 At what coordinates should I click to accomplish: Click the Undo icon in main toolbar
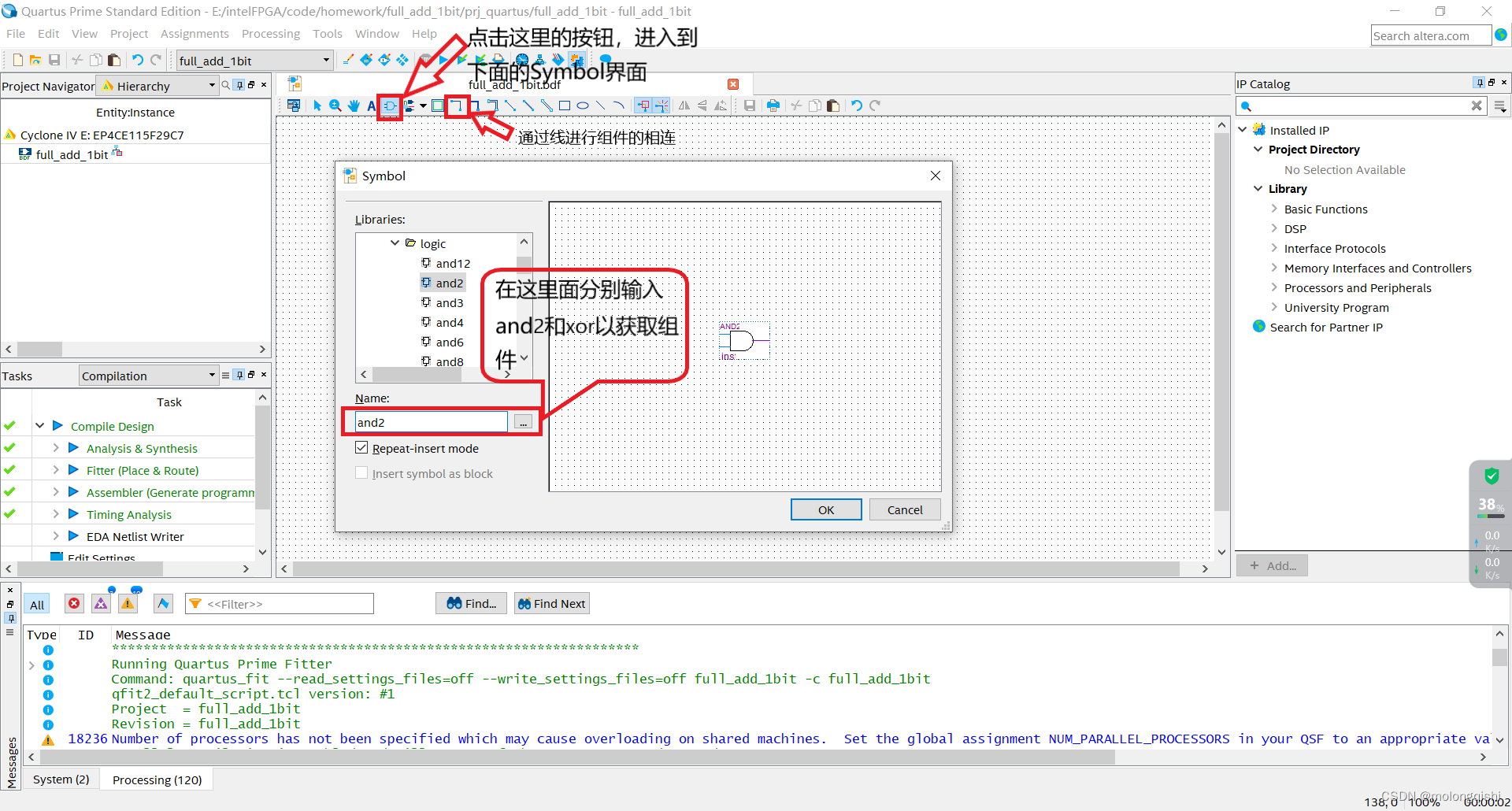click(x=138, y=60)
